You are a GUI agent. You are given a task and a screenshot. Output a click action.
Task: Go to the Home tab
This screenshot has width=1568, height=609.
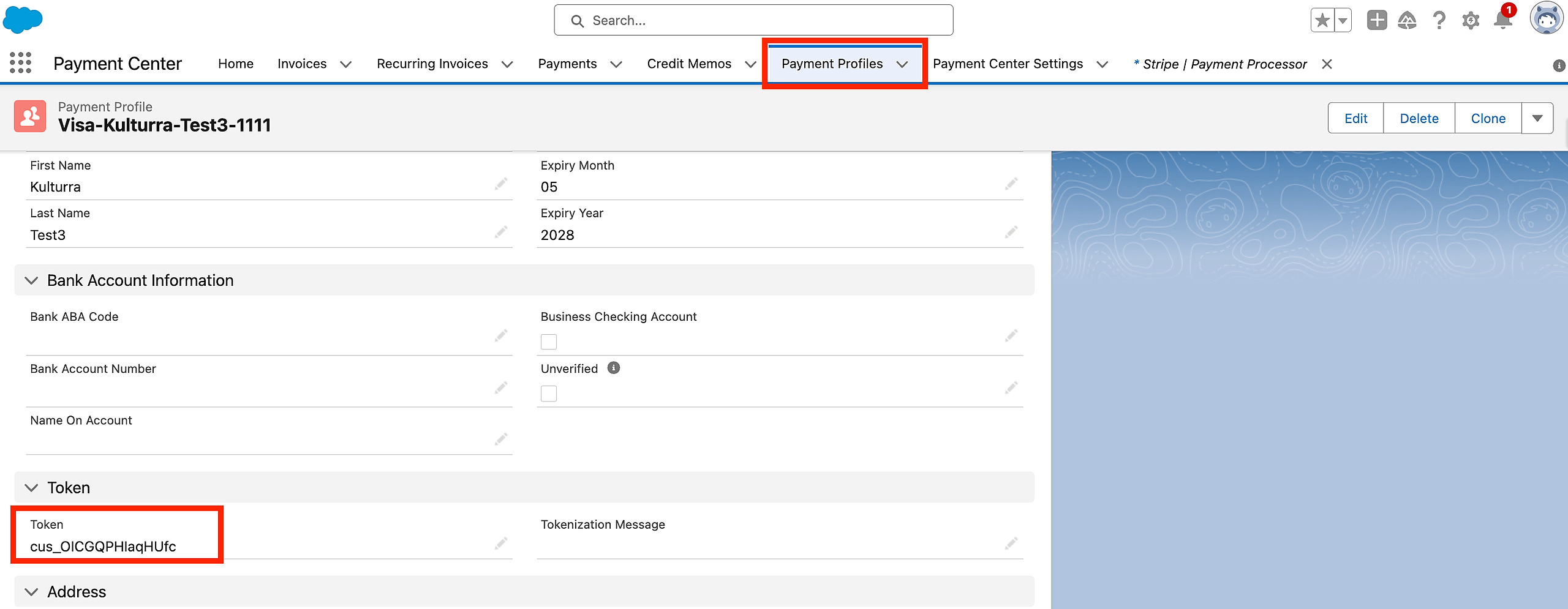[x=236, y=64]
